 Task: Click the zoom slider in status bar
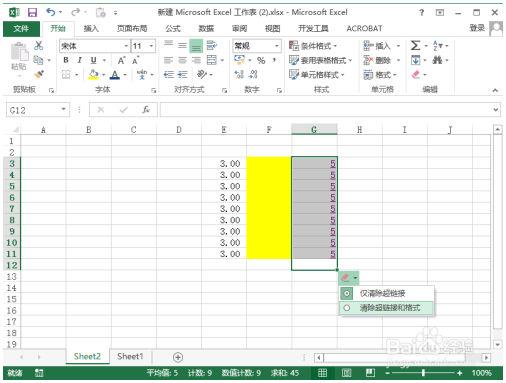pos(423,373)
